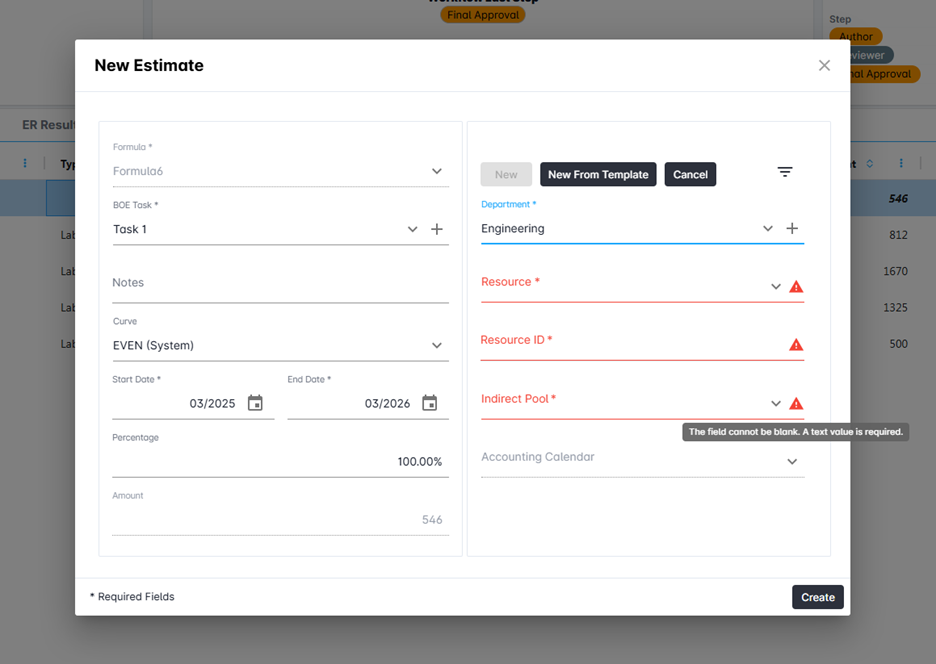Open the BOE Task dropdown
This screenshot has height=664, width=936.
(x=412, y=229)
